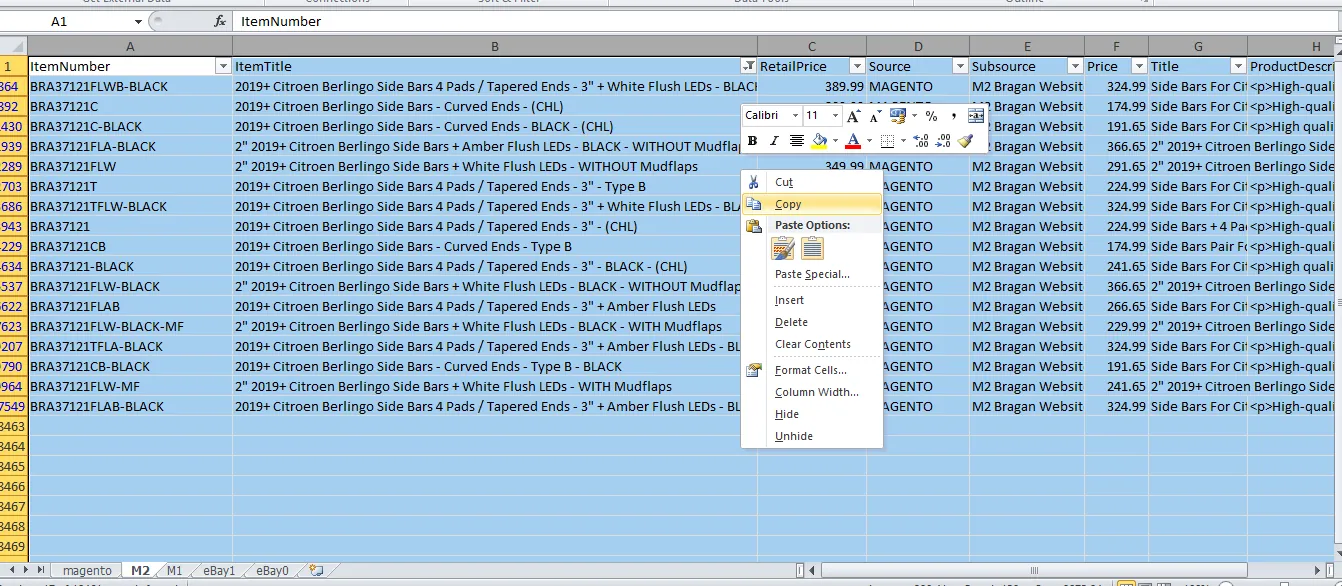1342x586 pixels.
Task: Choose Copy from the context menu
Action: (x=812, y=204)
